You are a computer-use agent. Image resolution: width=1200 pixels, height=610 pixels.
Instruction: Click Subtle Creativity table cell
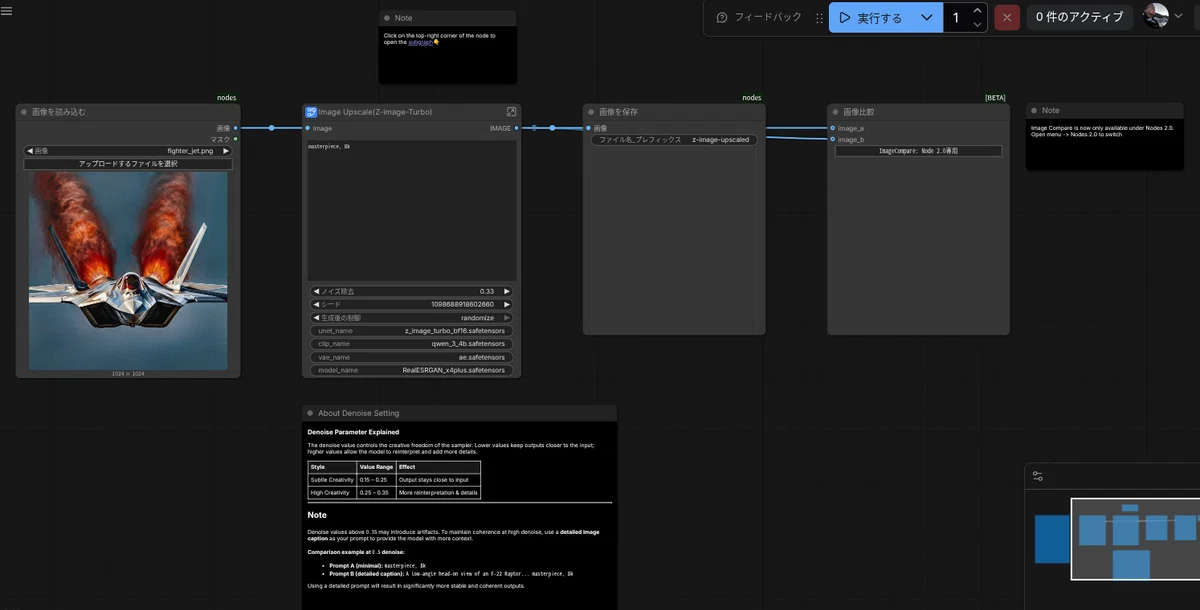point(332,480)
